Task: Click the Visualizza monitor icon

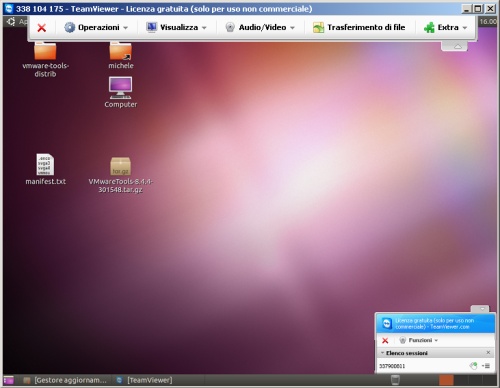Action: point(152,27)
